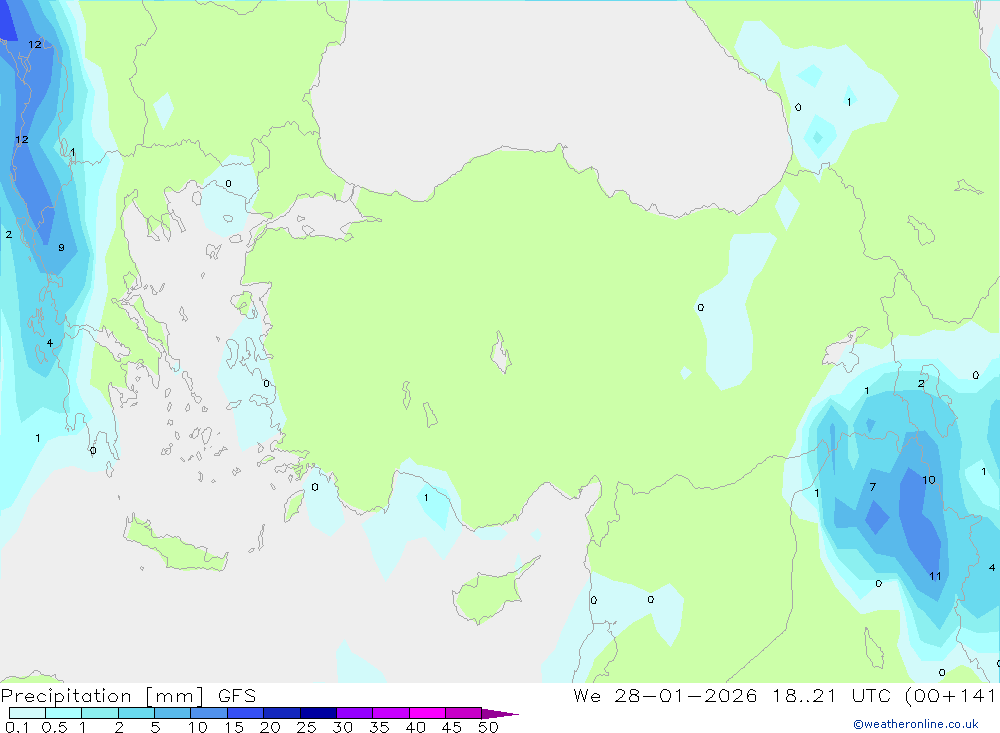Select the 40–45 mm magenta legend box

click(x=427, y=713)
